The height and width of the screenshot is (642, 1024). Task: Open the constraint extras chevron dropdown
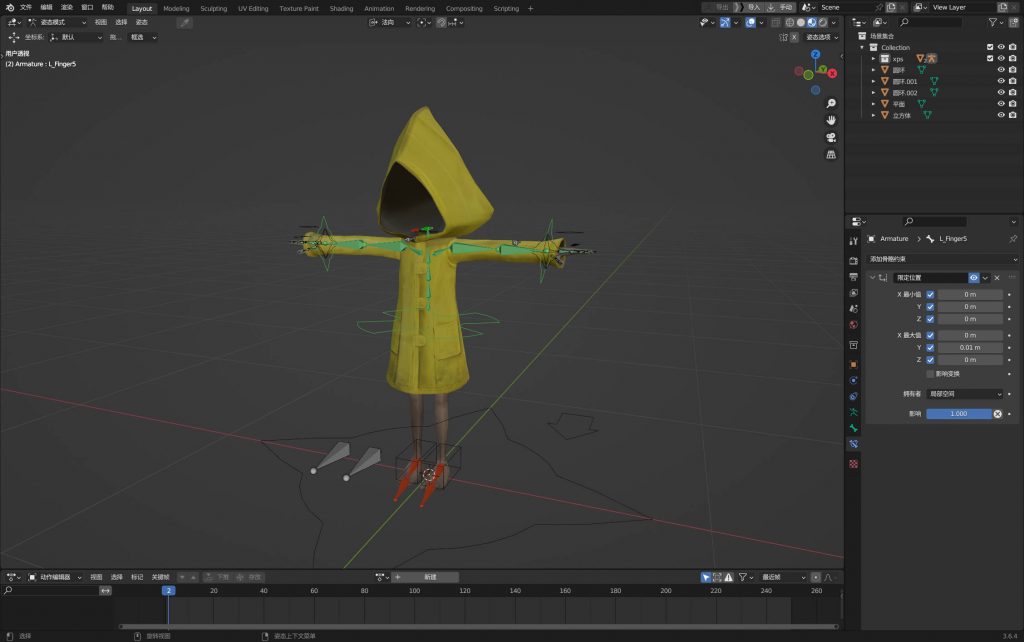click(985, 278)
